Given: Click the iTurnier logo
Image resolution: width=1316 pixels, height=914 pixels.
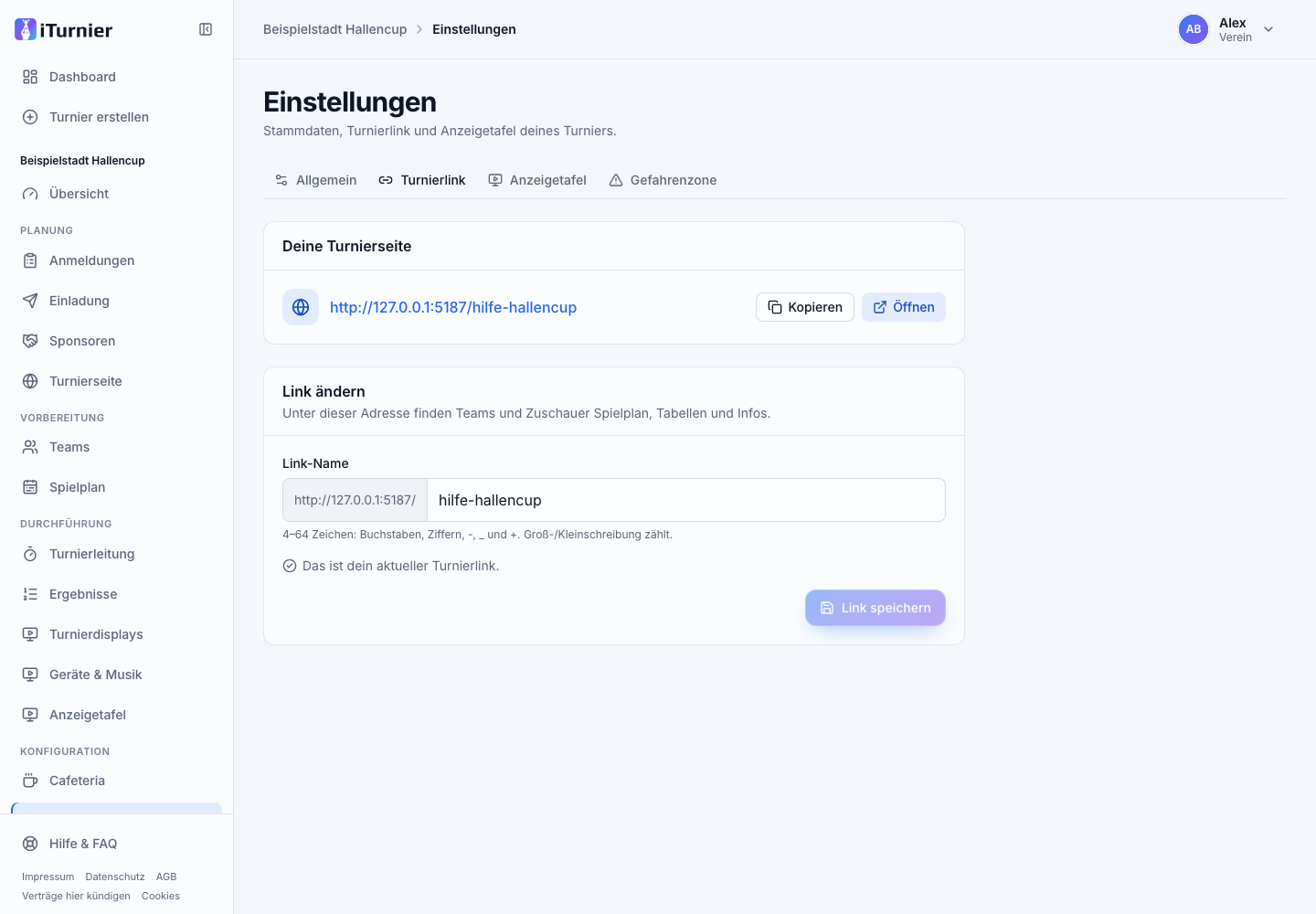Looking at the screenshot, I should tap(64, 30).
